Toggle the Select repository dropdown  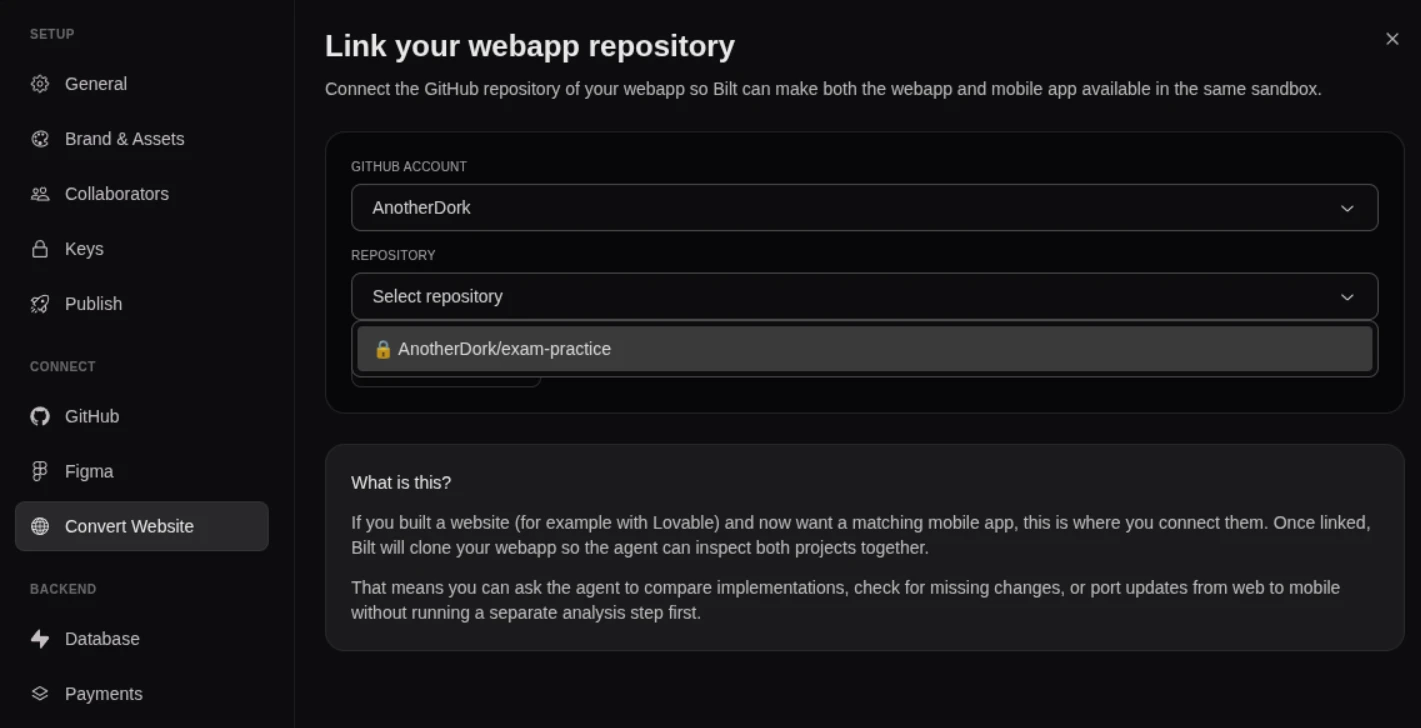click(864, 297)
